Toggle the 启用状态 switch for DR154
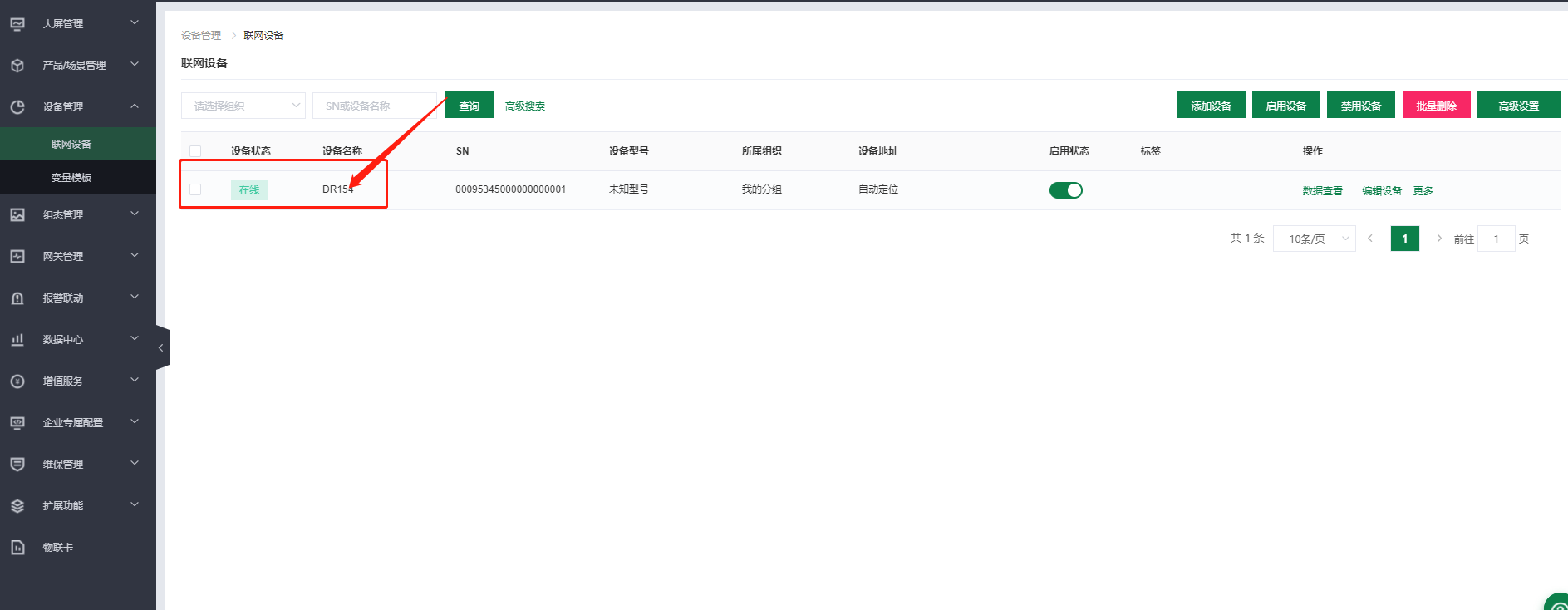This screenshot has width=1568, height=610. tap(1066, 190)
